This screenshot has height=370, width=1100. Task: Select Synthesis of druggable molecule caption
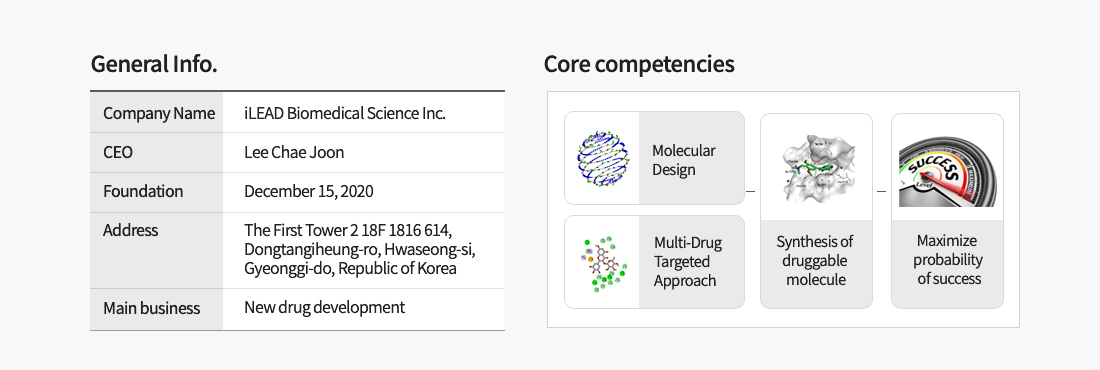click(816, 260)
